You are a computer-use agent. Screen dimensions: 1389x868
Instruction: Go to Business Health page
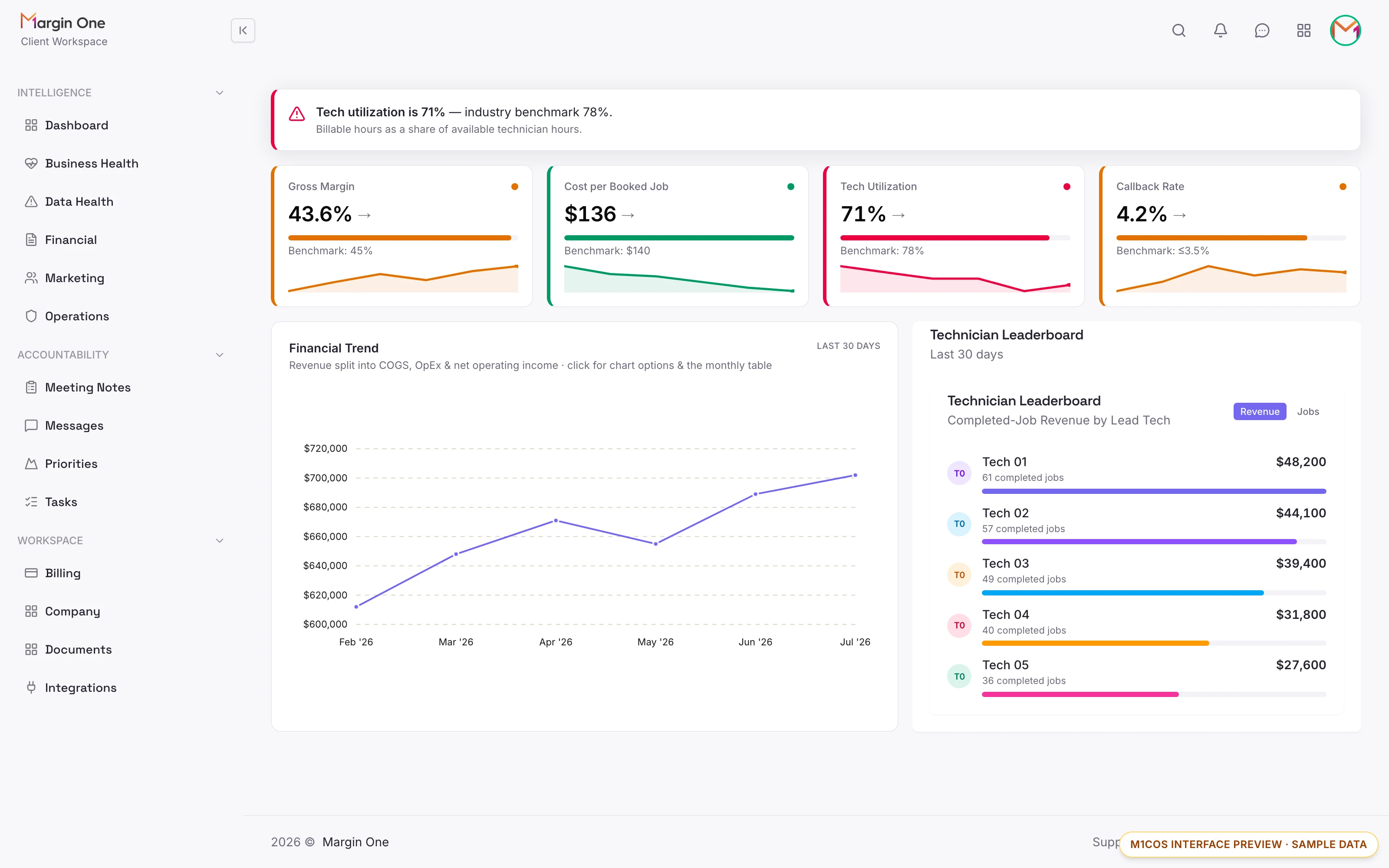click(121, 164)
